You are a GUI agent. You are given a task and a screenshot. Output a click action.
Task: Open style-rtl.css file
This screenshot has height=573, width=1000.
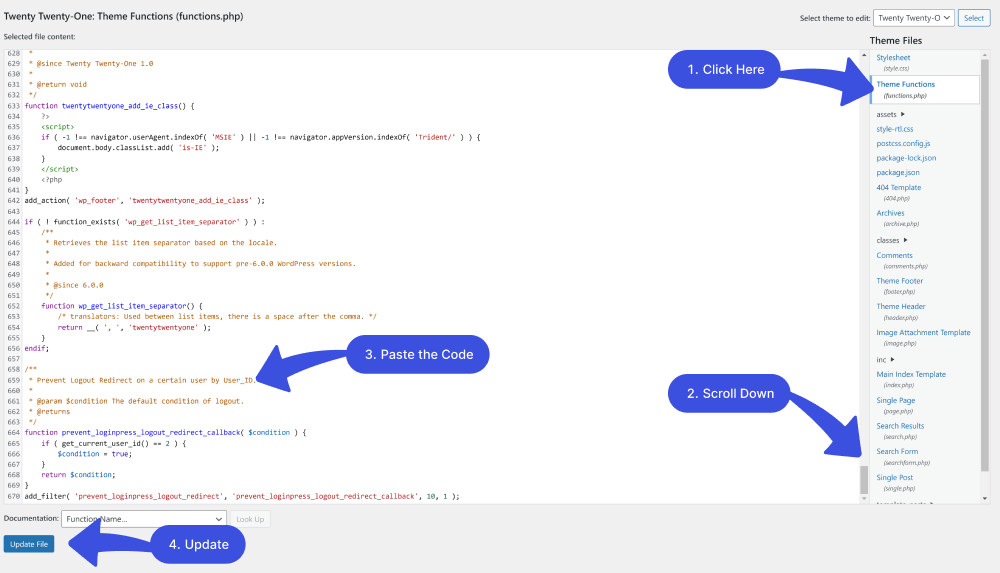(x=895, y=129)
